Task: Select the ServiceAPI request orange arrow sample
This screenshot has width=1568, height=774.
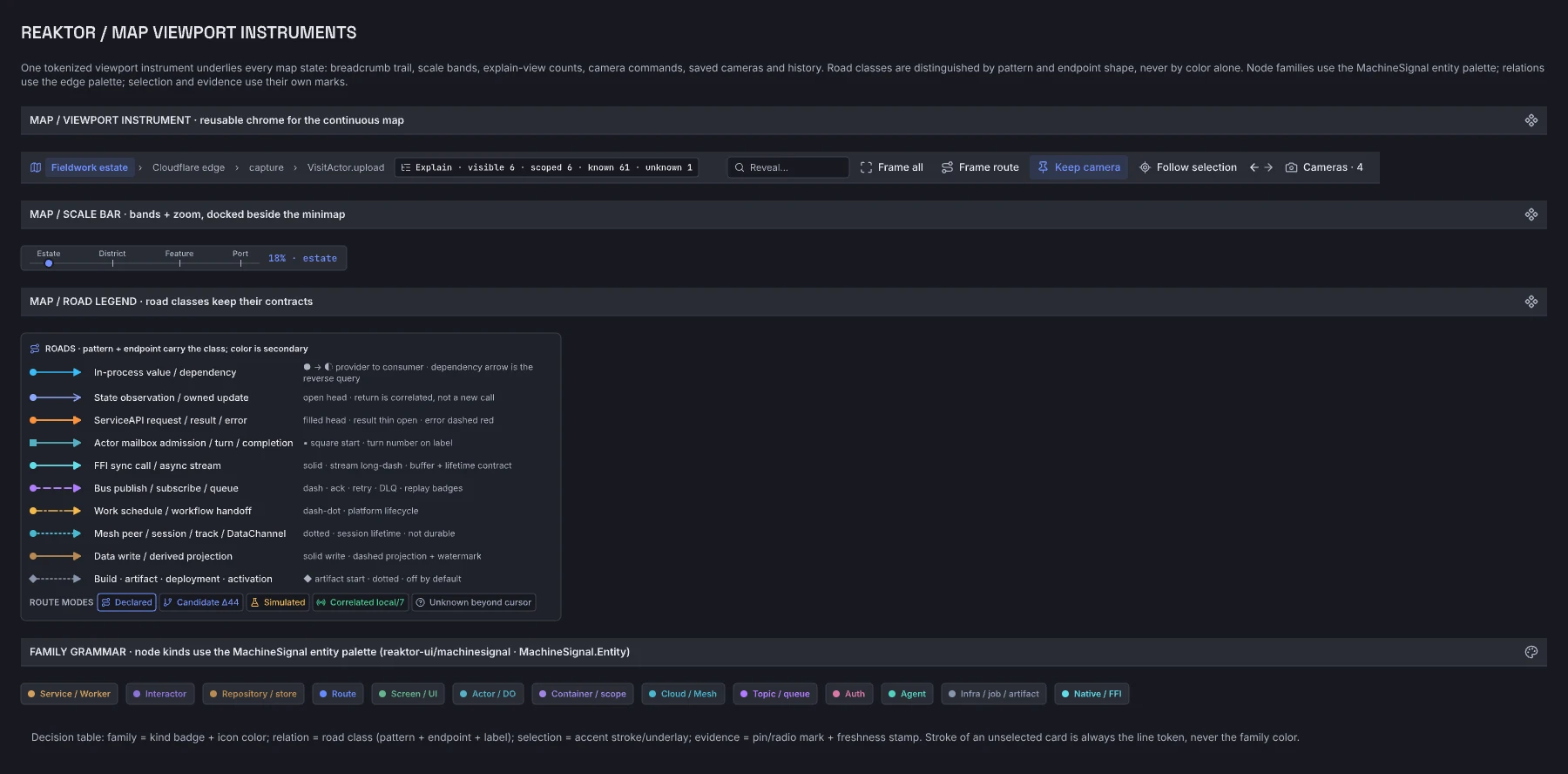Action: [56, 420]
